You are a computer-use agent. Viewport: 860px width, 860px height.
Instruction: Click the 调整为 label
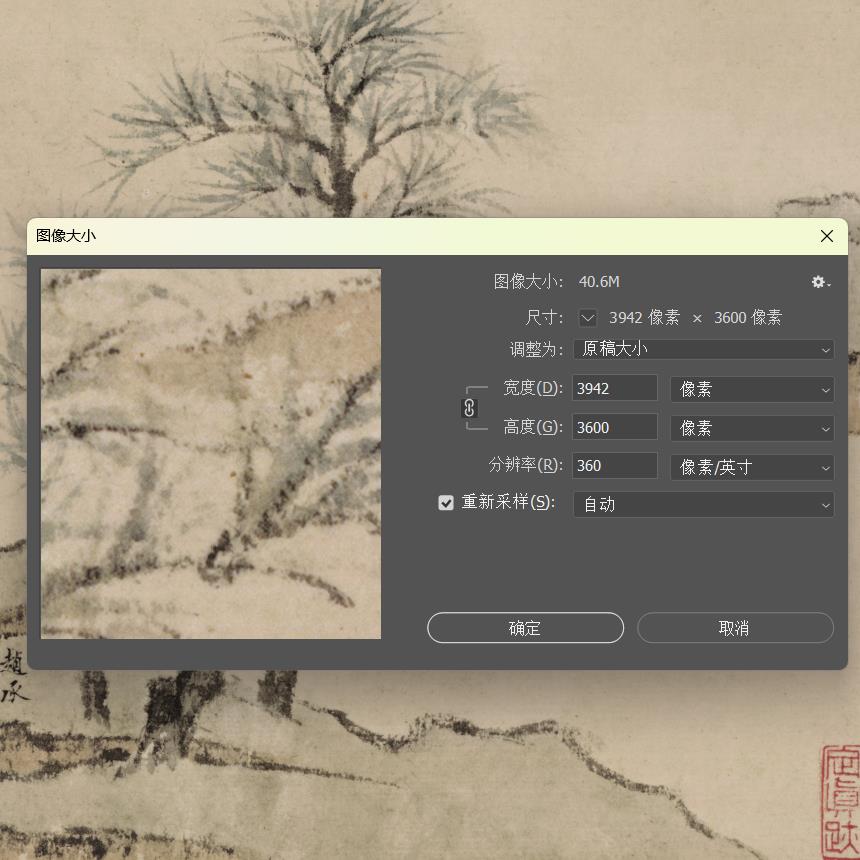point(536,349)
